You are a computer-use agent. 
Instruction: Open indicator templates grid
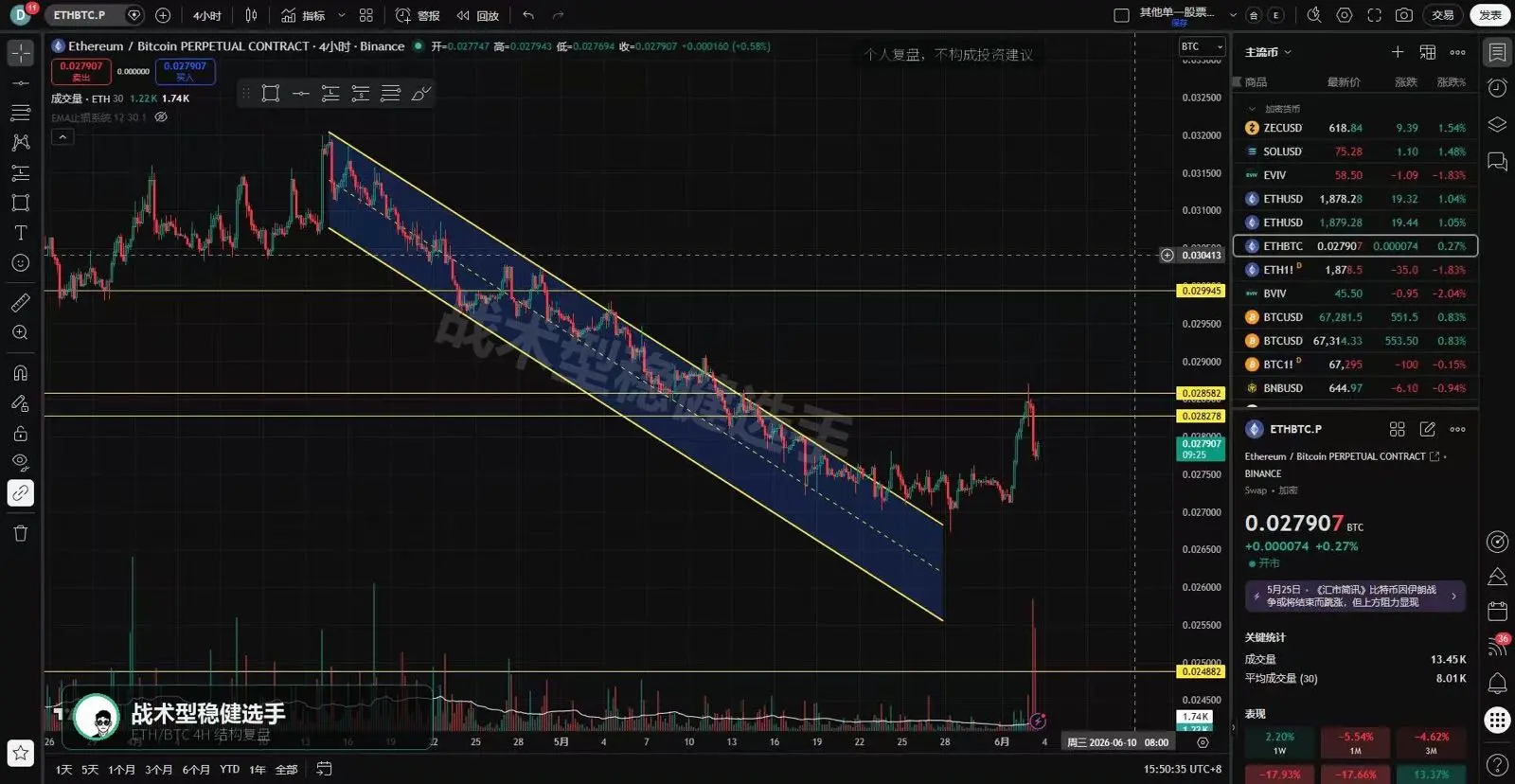point(366,15)
